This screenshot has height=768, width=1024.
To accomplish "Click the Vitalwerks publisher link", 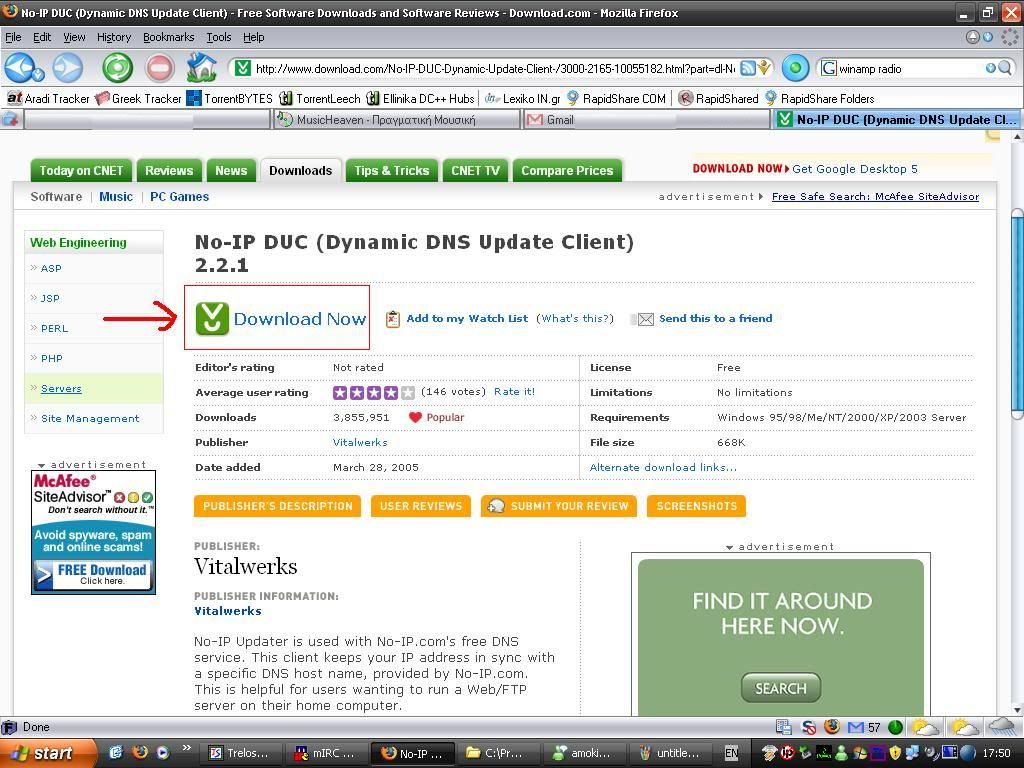I will coord(360,442).
